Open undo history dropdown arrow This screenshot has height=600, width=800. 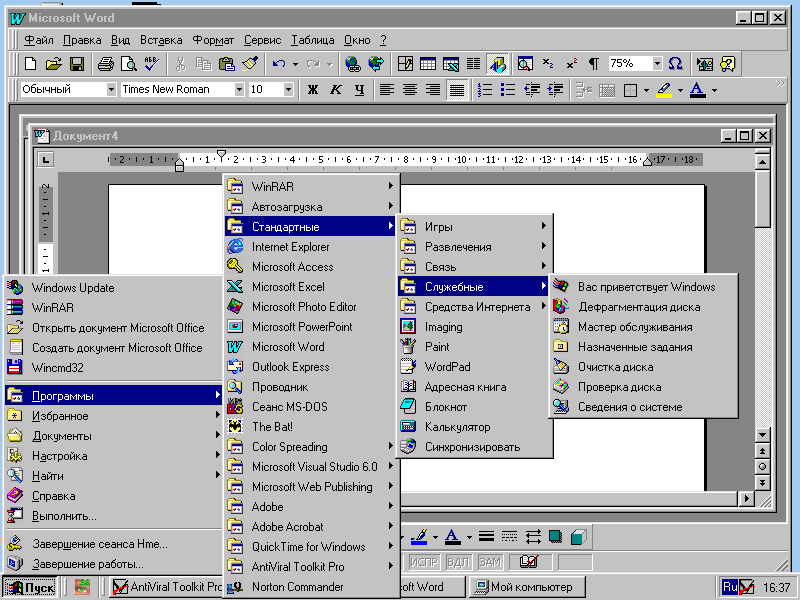coord(295,64)
